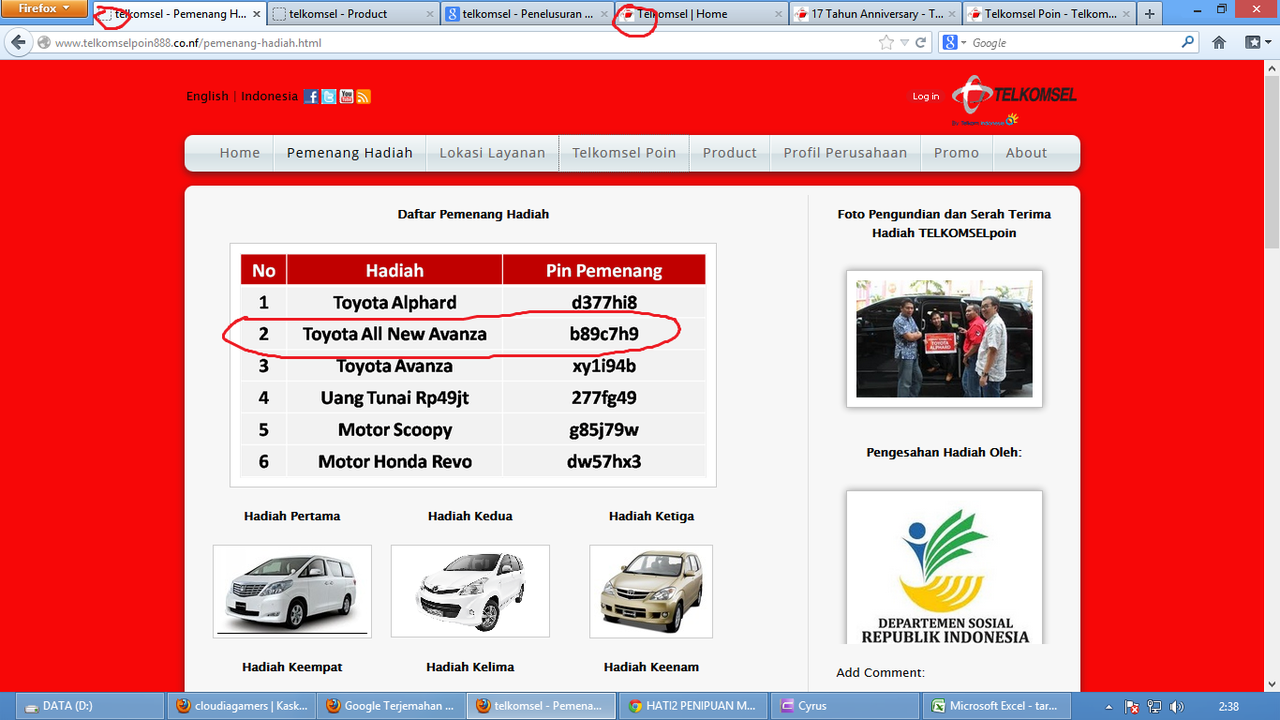Click the page vertical scrollbar
1280x720 pixels.
1271,160
